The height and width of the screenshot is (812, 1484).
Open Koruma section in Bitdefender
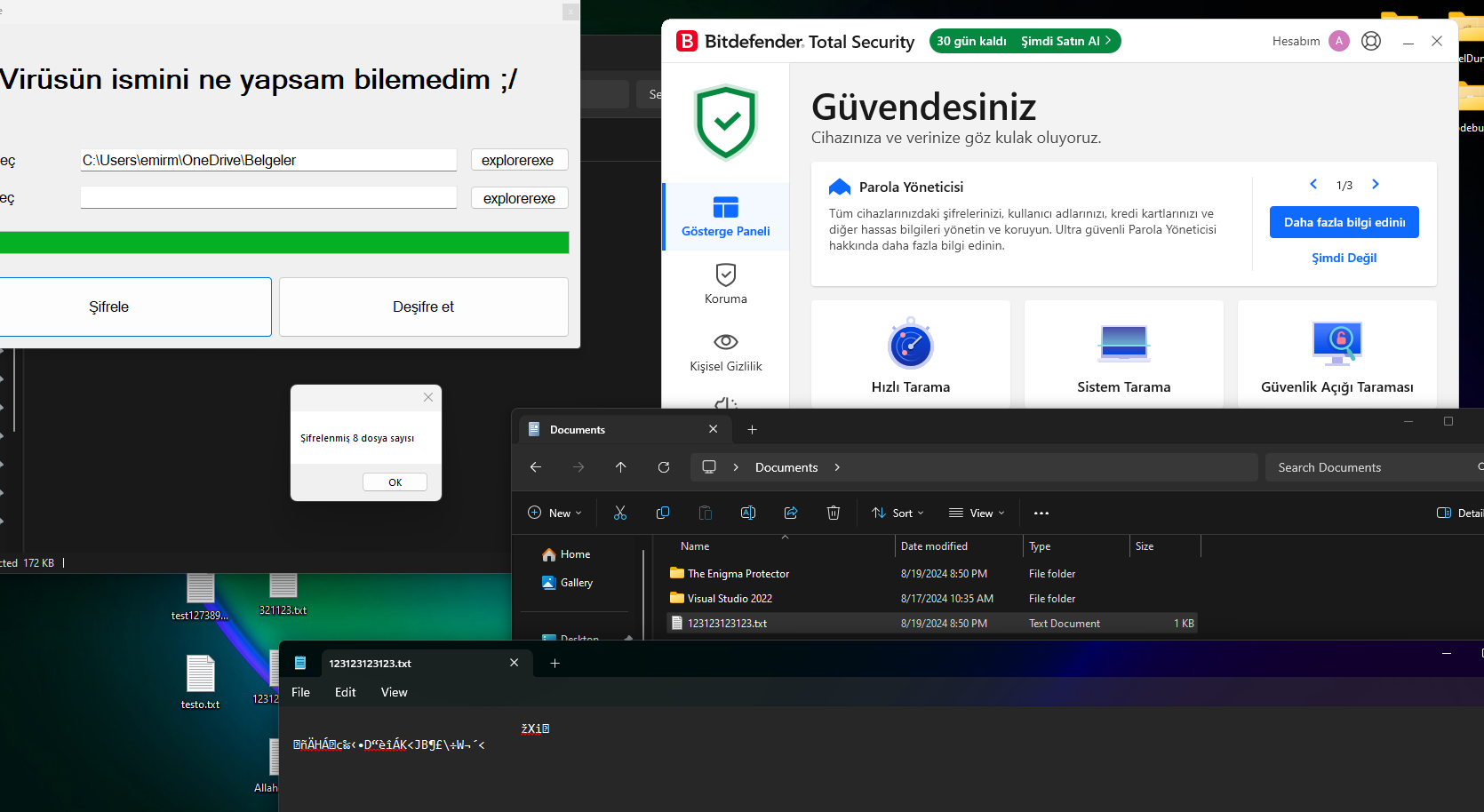pos(725,284)
